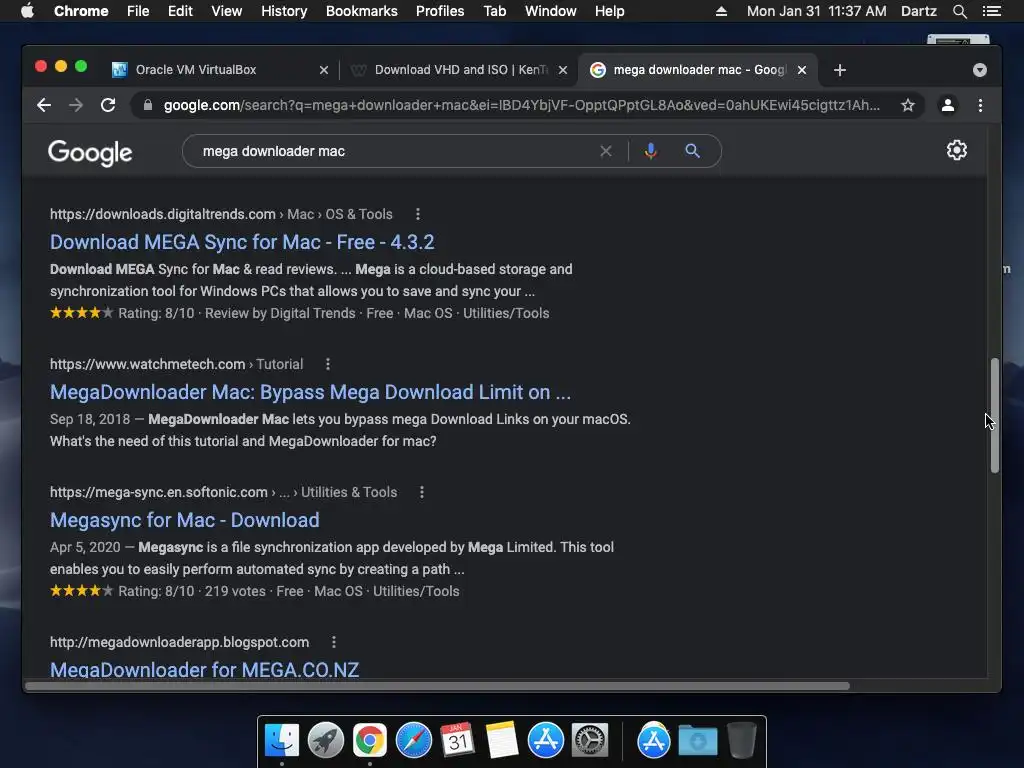Close the Download VHD and ISO tab
Screen dimensions: 1024x768
coord(563,70)
